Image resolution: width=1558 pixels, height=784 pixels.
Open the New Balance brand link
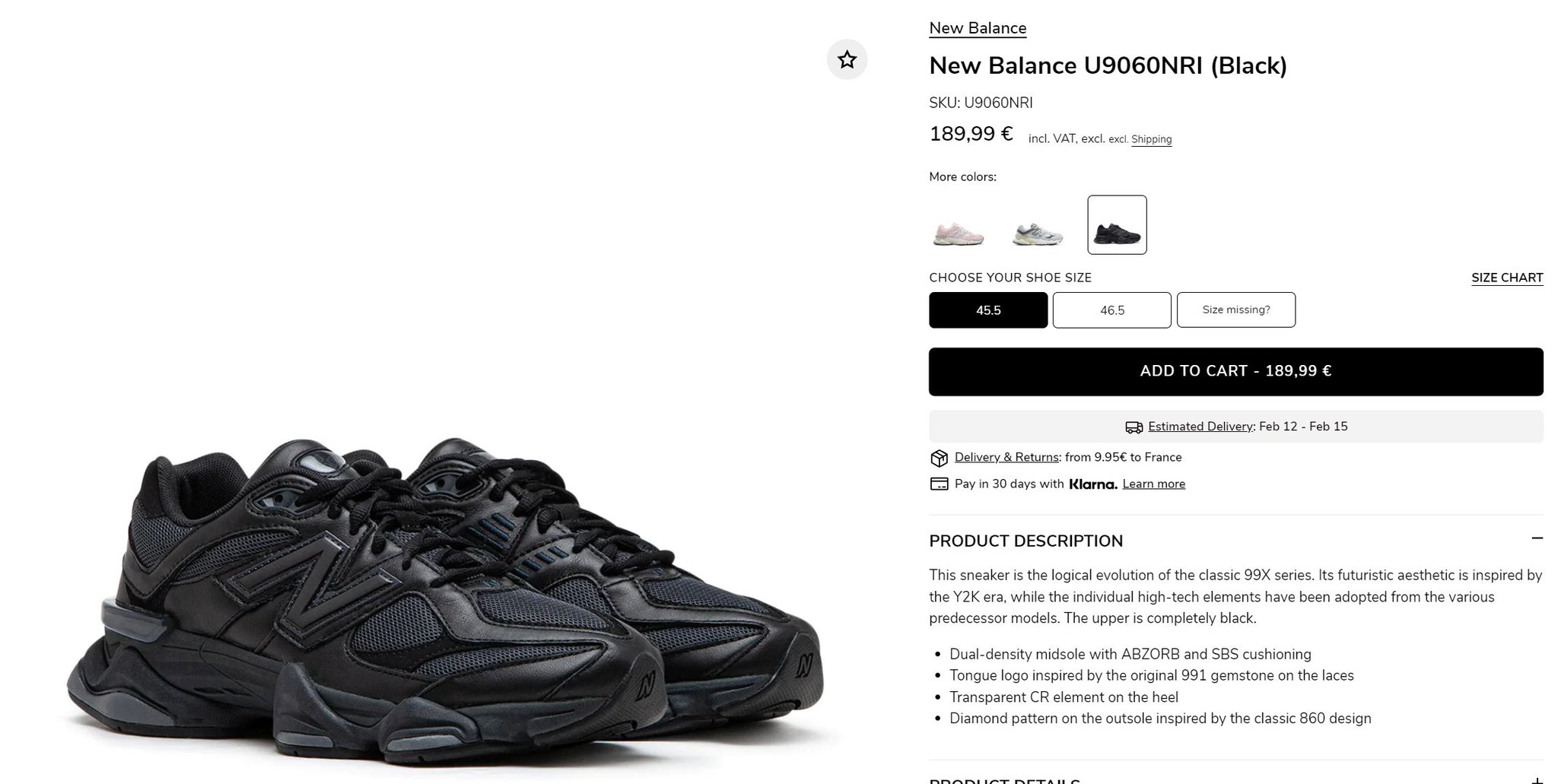pyautogui.click(x=978, y=28)
